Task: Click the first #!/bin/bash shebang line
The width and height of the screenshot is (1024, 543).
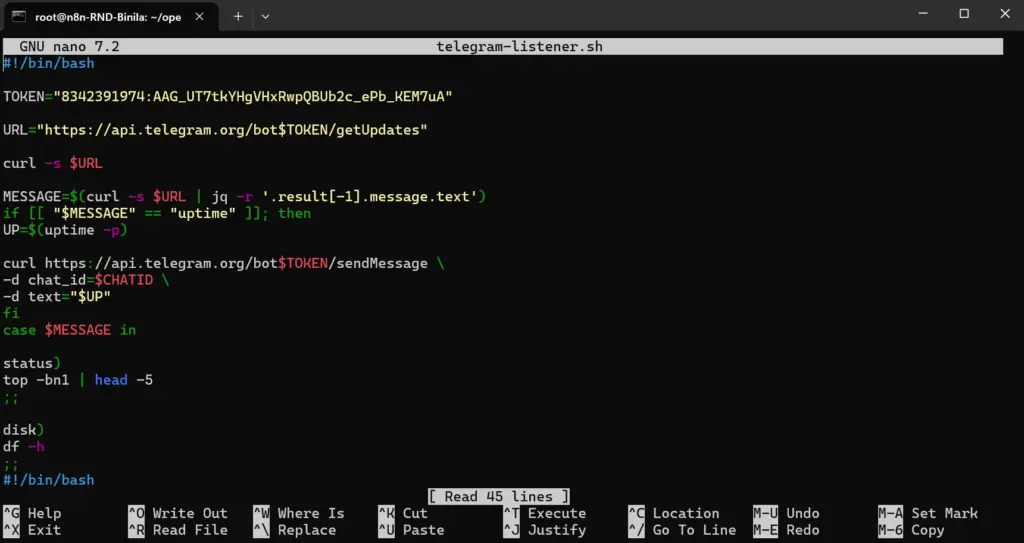Action: (49, 63)
